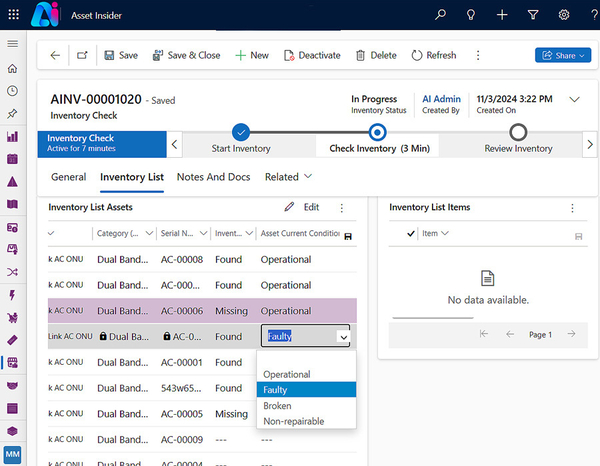Open record in new window icon
This screenshot has width=600, height=466.
click(82, 55)
